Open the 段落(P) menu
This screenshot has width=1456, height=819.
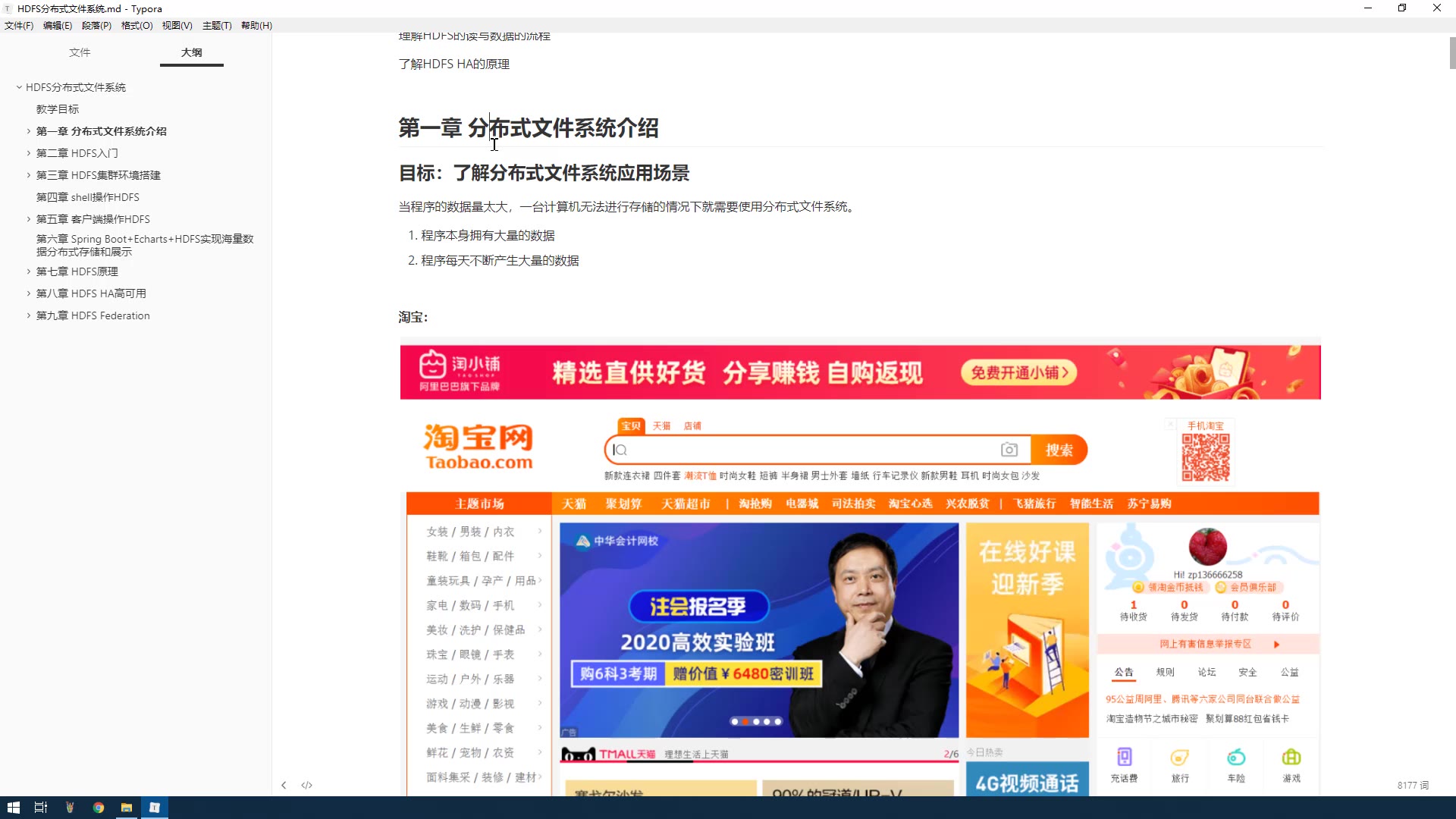click(x=96, y=25)
